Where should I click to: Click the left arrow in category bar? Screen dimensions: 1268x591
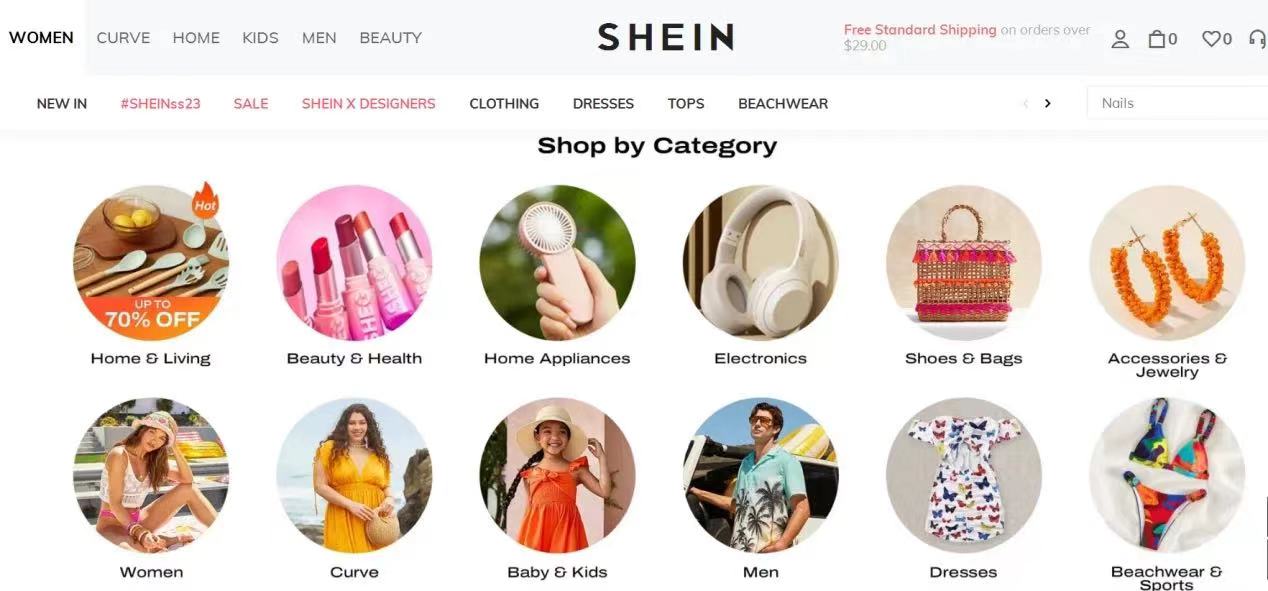tap(1025, 103)
